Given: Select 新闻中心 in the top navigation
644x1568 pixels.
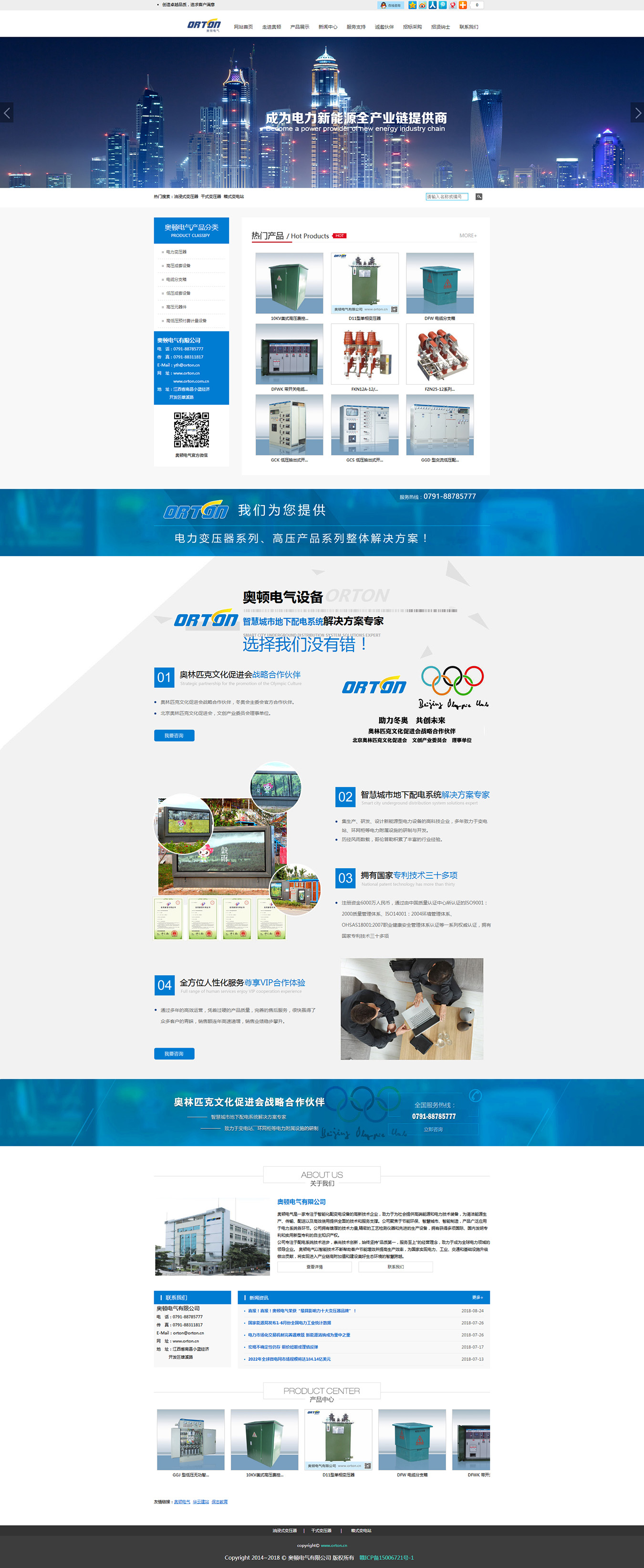Looking at the screenshot, I should pos(328,27).
